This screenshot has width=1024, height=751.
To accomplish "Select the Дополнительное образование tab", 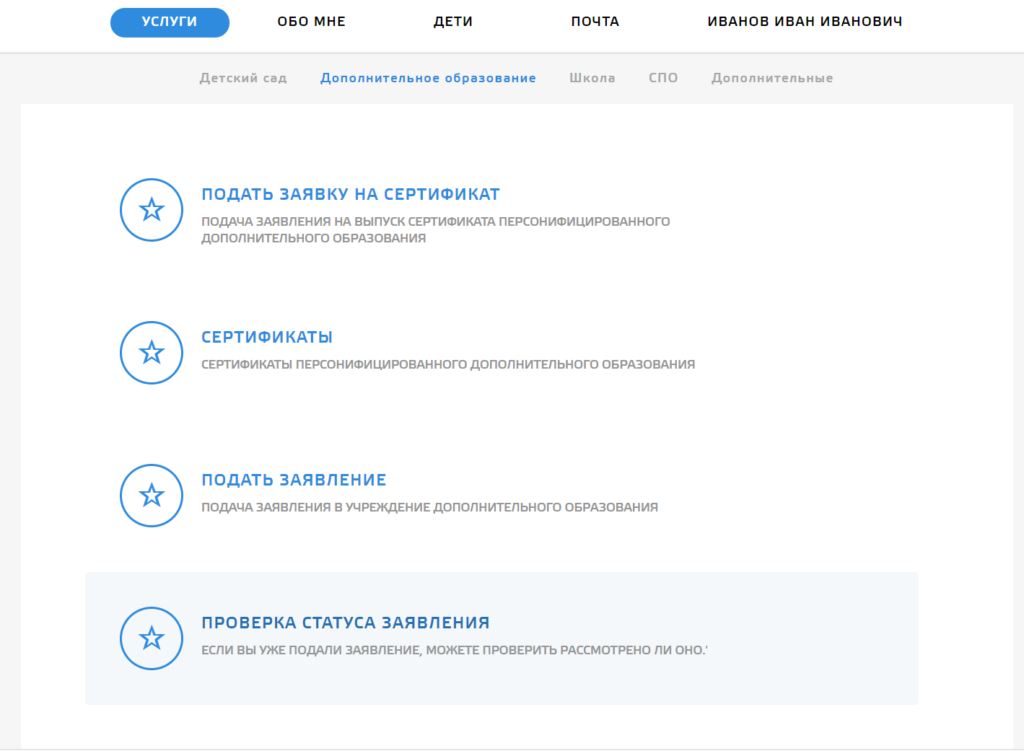I will [x=428, y=78].
